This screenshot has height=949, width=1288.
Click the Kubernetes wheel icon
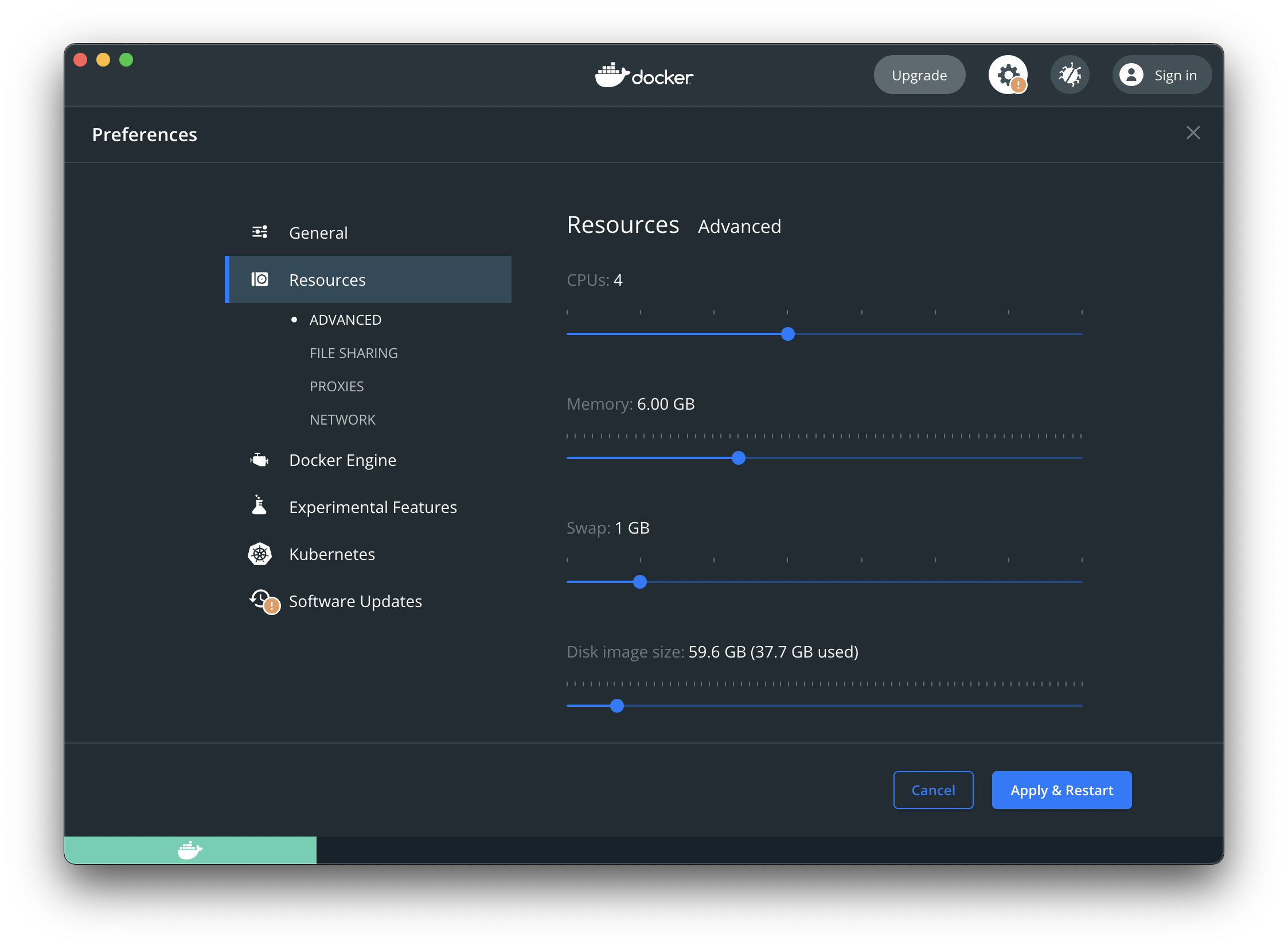260,554
